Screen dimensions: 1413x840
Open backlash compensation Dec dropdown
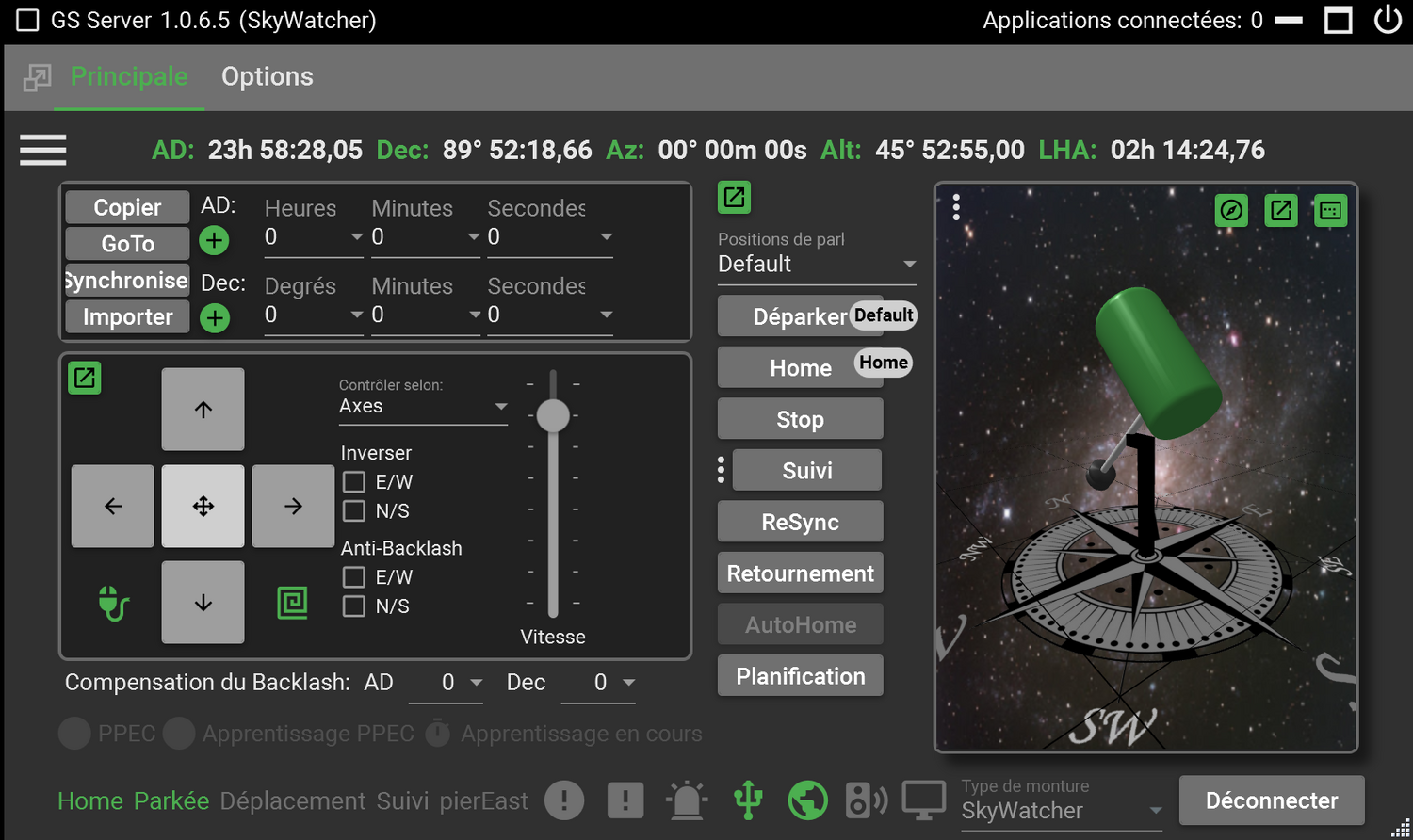[x=598, y=683]
